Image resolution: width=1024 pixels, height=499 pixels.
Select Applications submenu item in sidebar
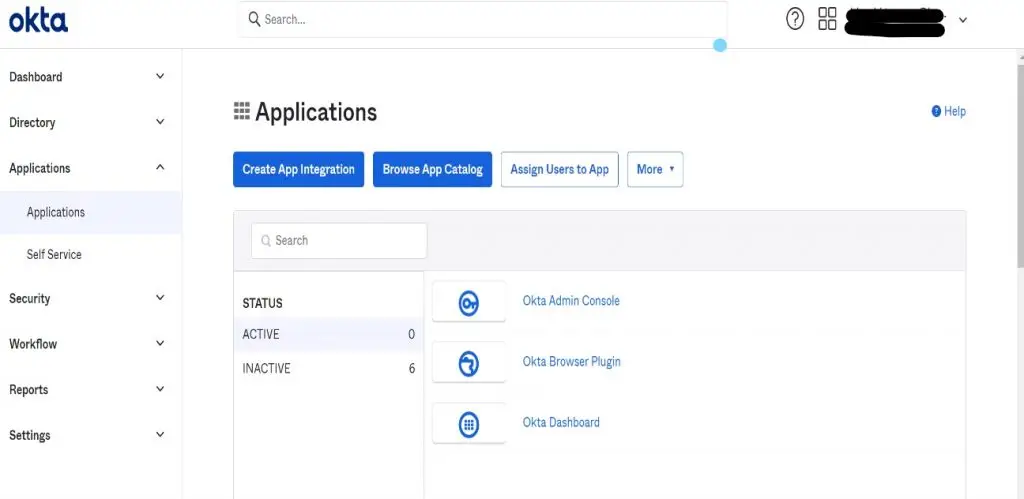click(91, 212)
